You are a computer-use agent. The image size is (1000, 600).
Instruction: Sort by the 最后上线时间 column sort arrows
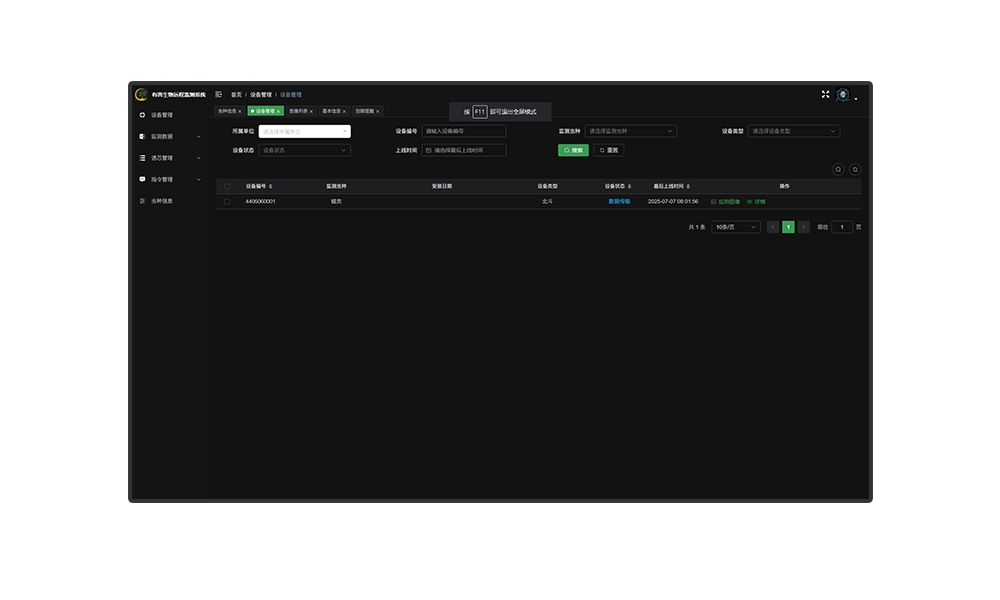click(688, 186)
